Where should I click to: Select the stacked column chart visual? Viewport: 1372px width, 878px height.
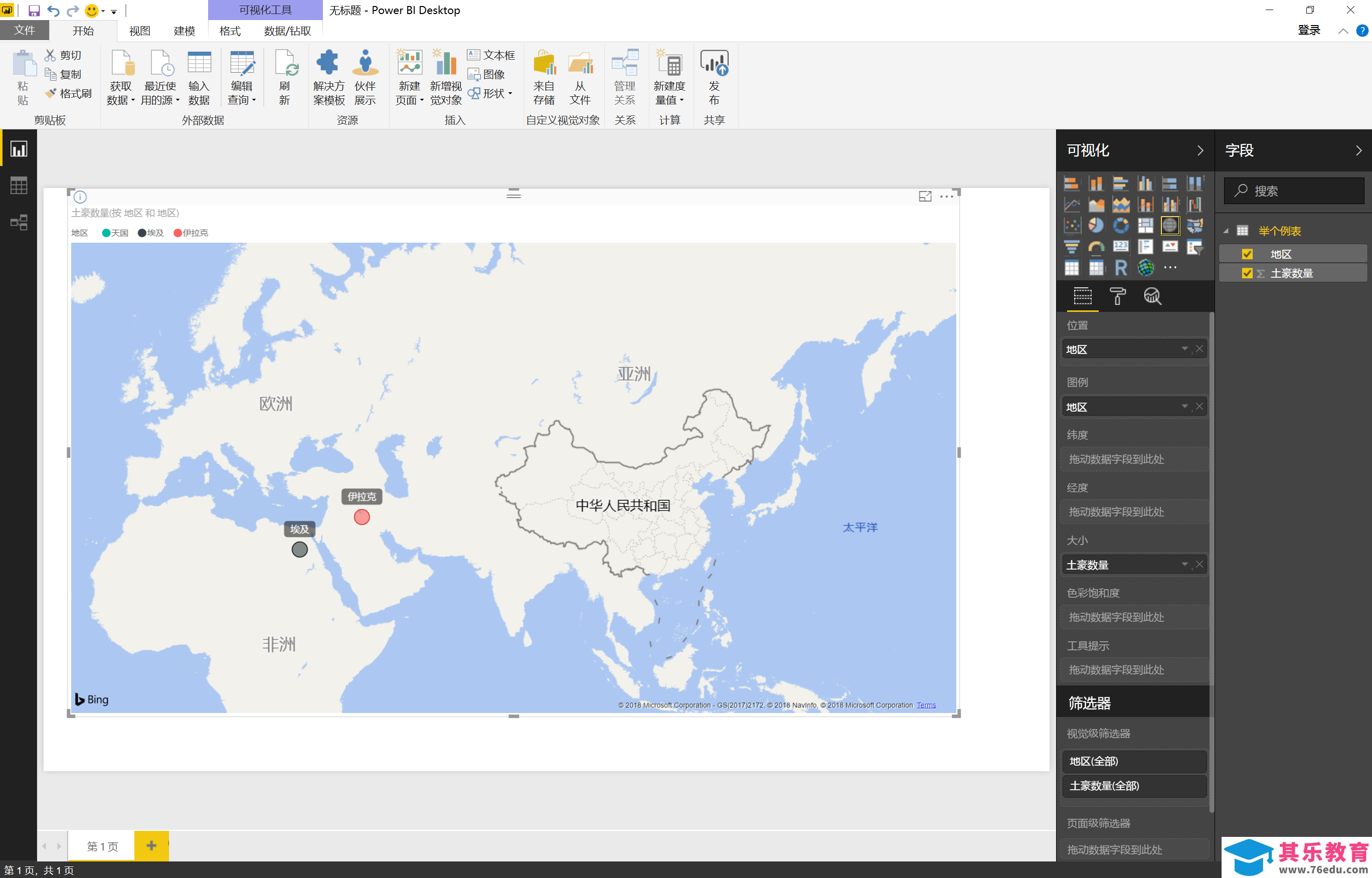click(x=1096, y=184)
